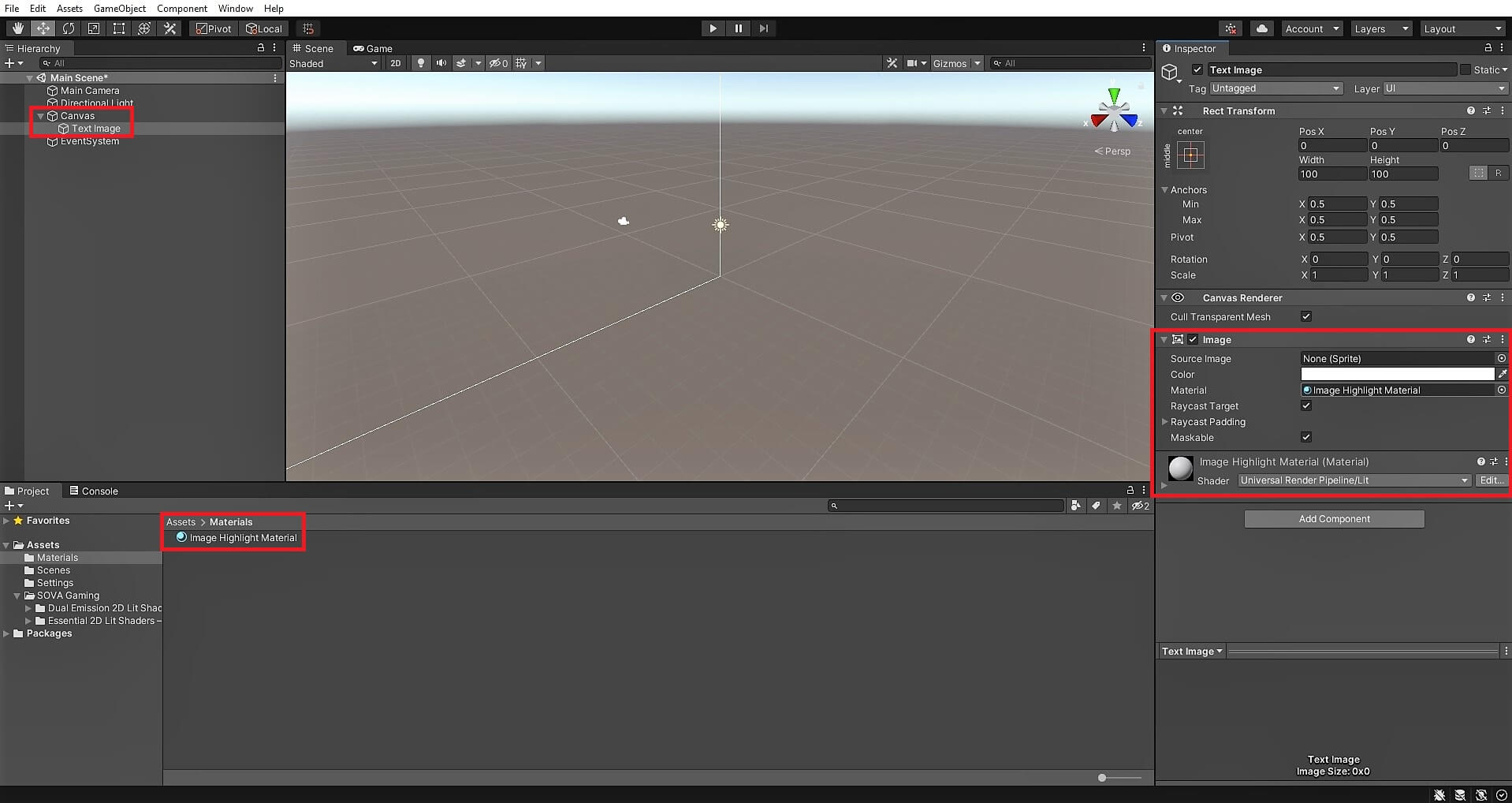The height and width of the screenshot is (803, 1512).
Task: Toggle 2D scene view mode
Action: coord(396,63)
